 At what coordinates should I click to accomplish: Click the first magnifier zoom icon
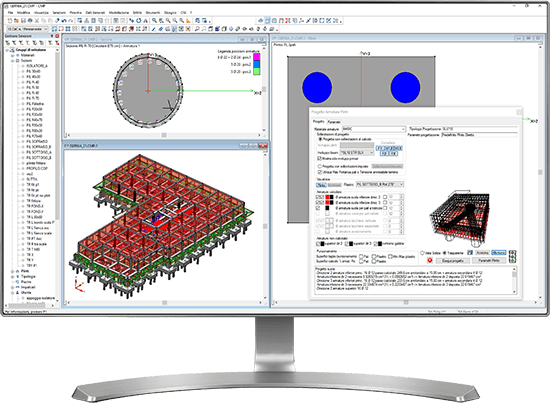[x=154, y=21]
